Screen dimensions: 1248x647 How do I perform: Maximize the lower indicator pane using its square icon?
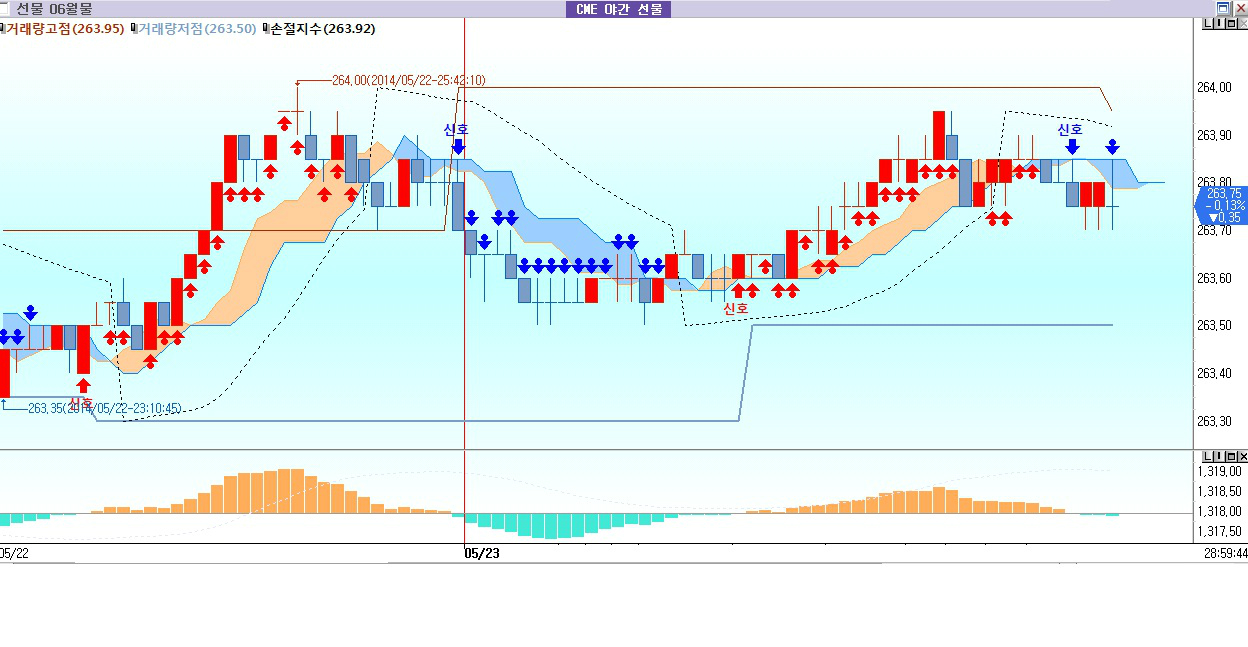pos(1230,456)
